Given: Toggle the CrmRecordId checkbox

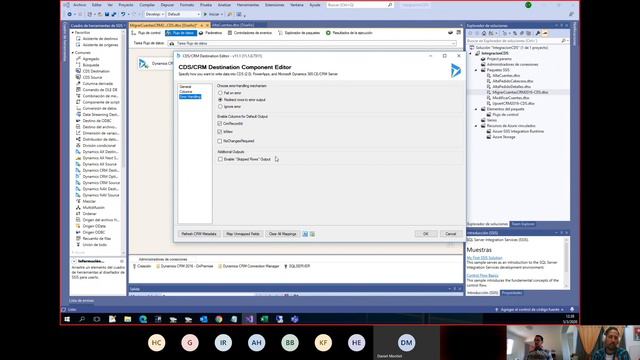Looking at the screenshot, I should point(220,123).
